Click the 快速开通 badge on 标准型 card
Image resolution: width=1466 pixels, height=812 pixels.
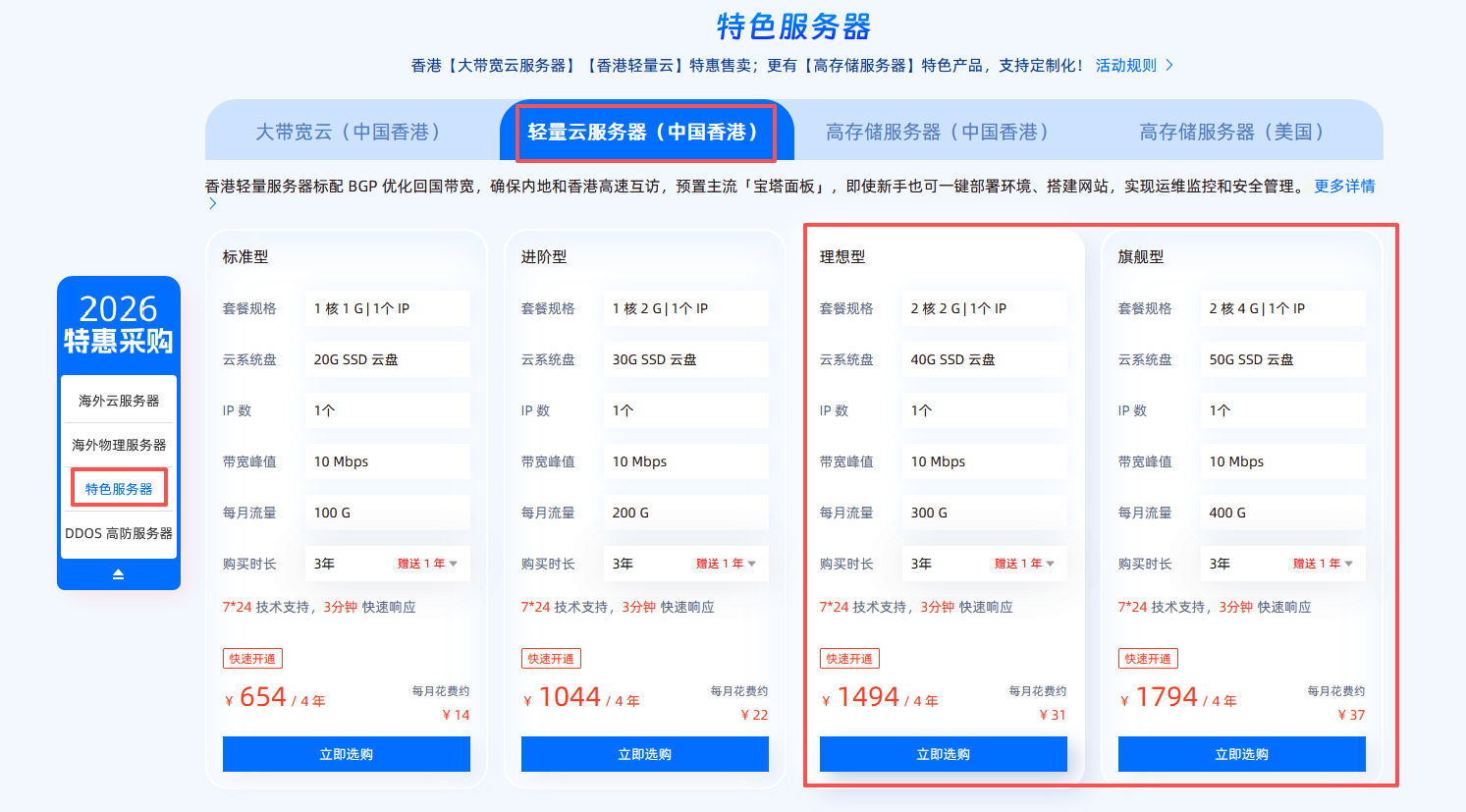point(252,658)
